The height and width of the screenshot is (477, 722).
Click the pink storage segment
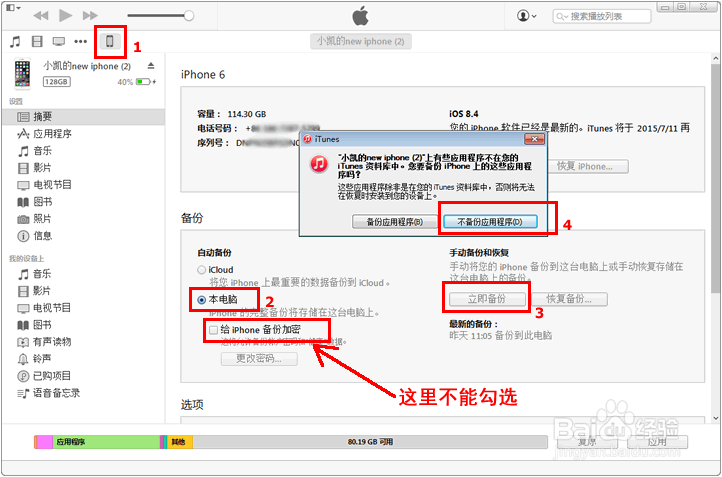pos(45,442)
